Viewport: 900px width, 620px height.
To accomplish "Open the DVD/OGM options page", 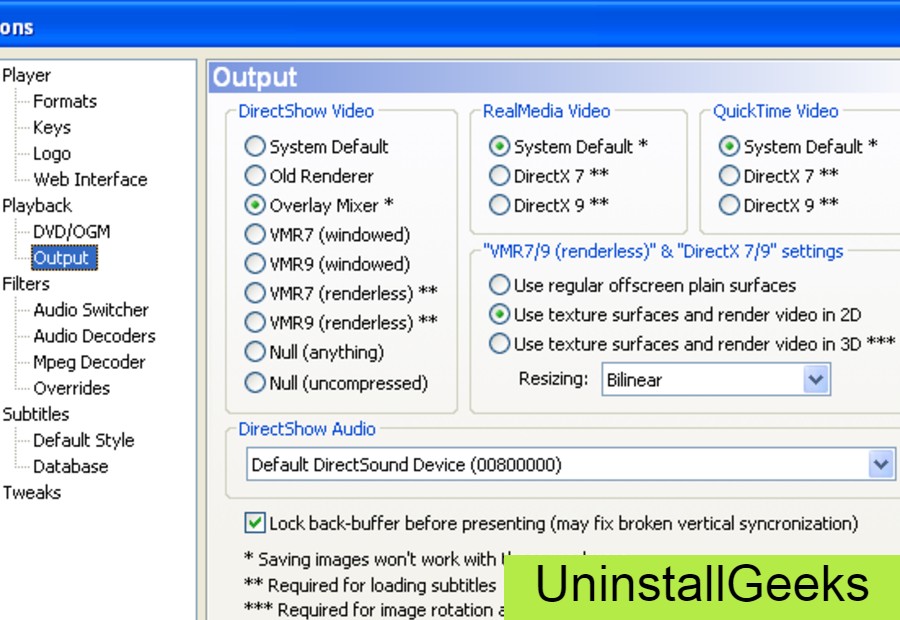I will coord(71,232).
